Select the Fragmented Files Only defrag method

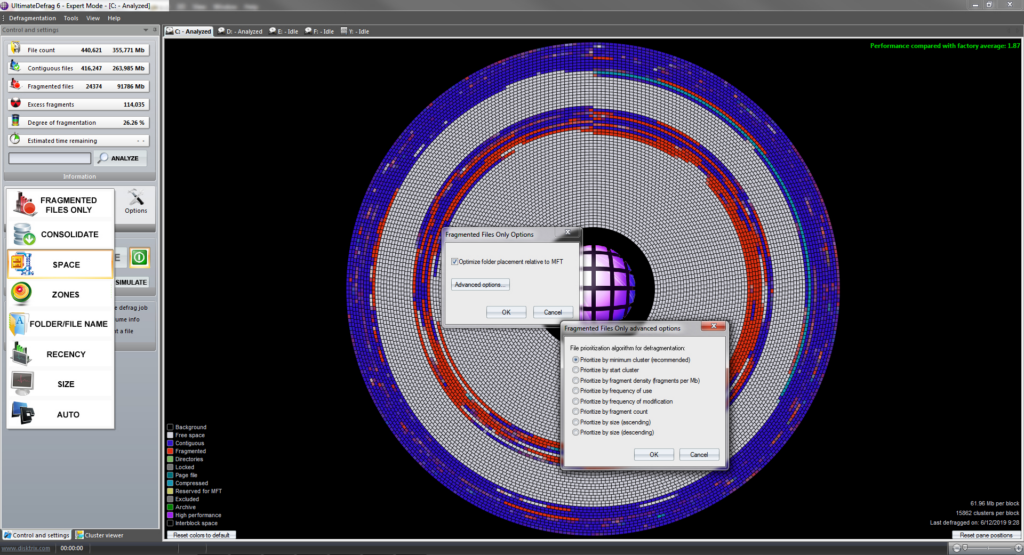[60, 204]
